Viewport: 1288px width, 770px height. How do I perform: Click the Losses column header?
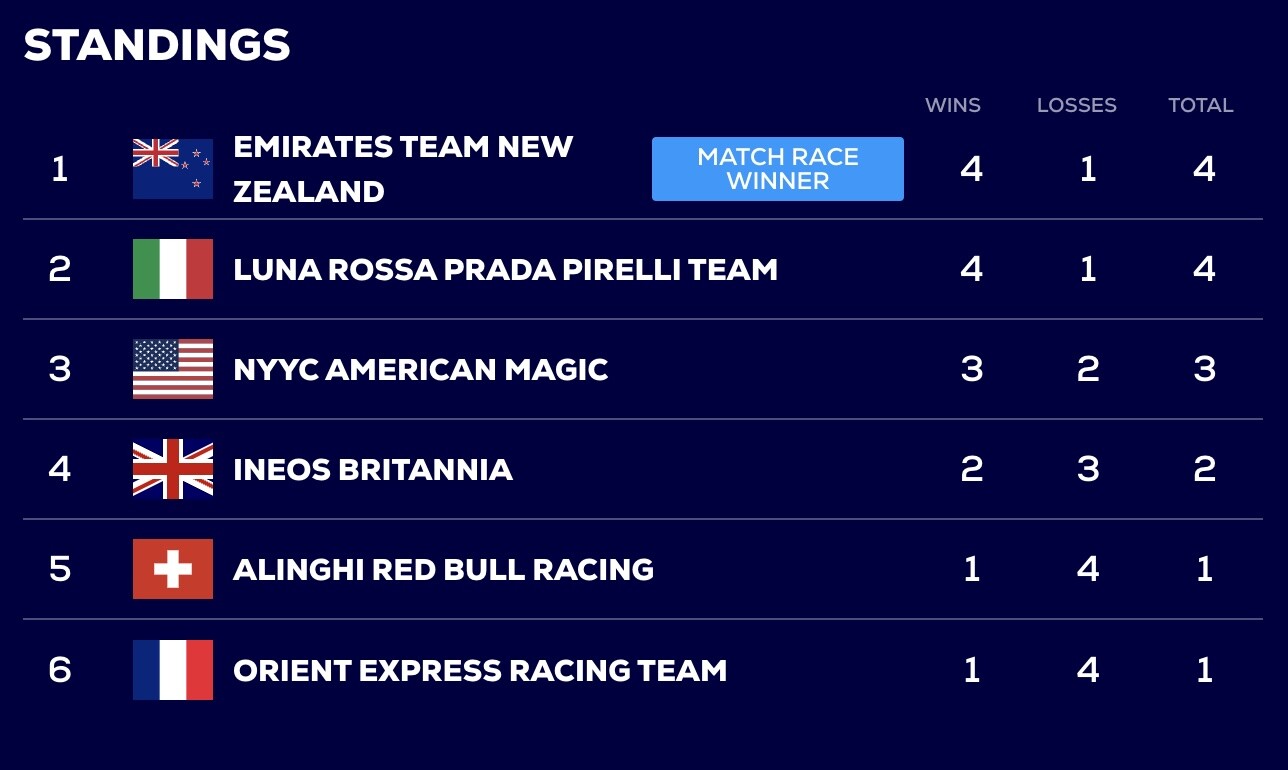[1076, 105]
